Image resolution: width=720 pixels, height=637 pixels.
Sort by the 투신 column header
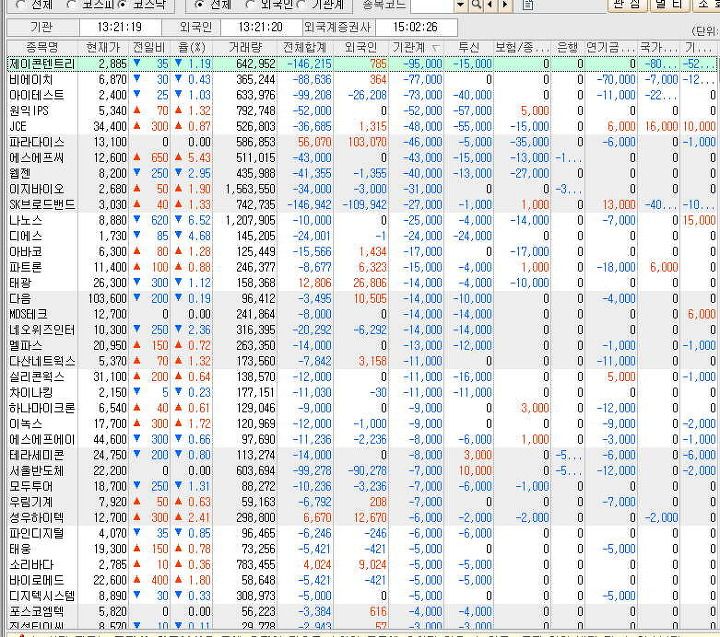pyautogui.click(x=469, y=47)
